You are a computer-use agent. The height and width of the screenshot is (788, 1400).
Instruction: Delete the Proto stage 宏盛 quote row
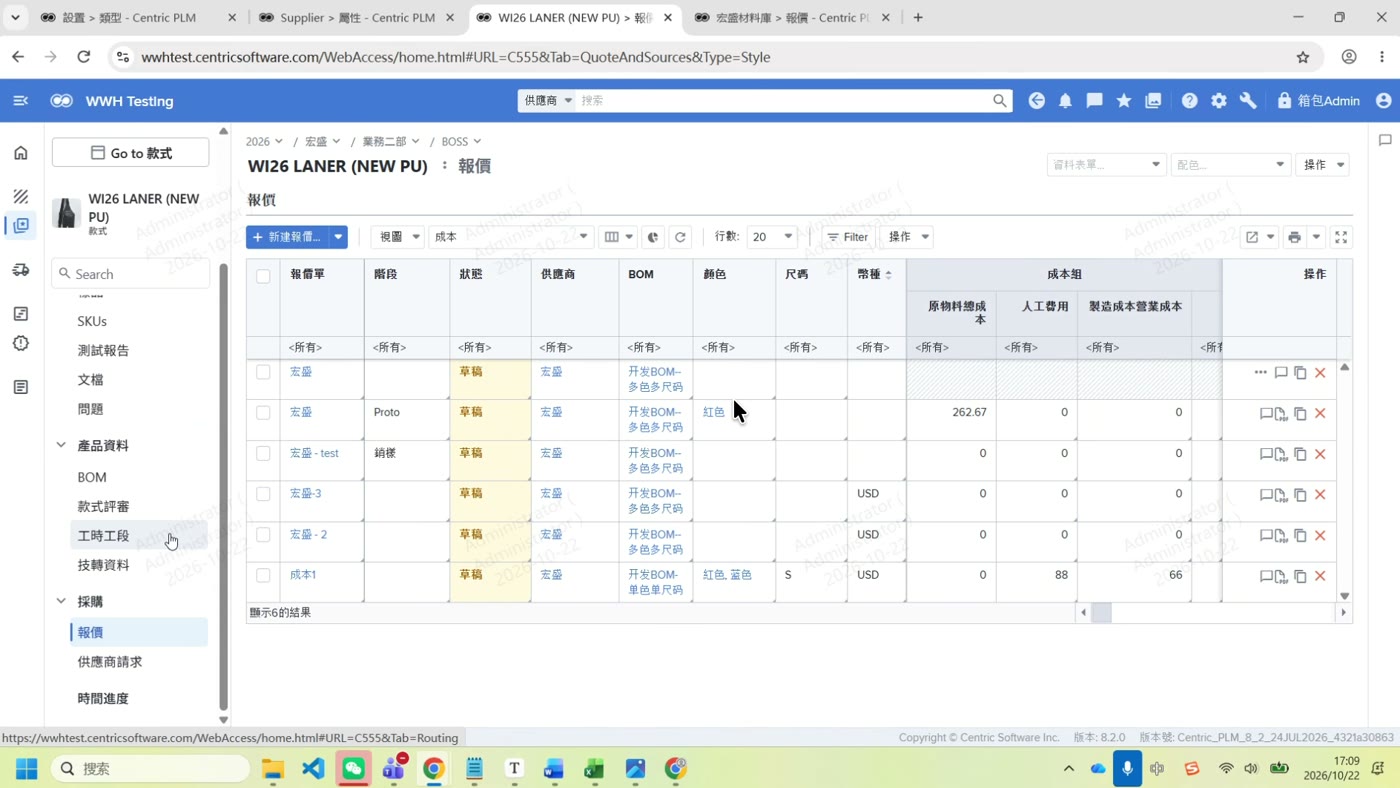point(1320,413)
